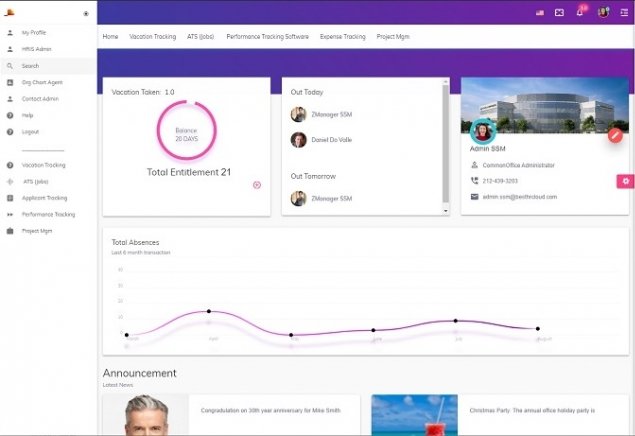Open My Profile in the sidebar

pyautogui.click(x=33, y=32)
